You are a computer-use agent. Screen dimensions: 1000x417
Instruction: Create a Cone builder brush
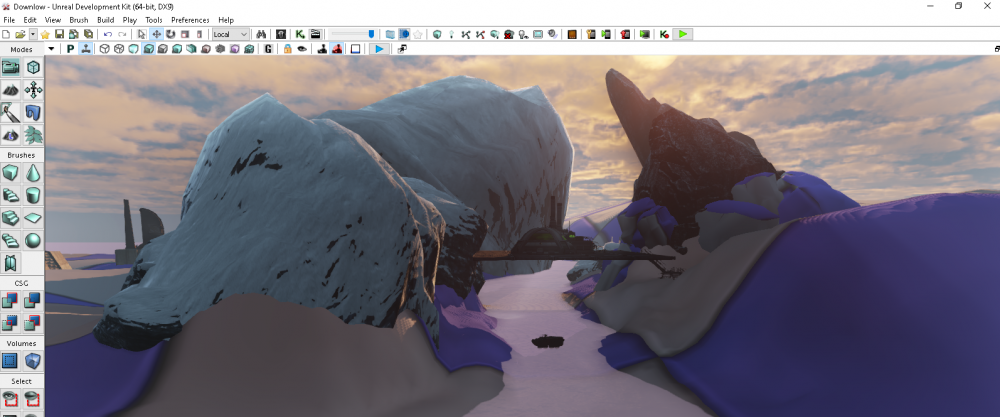(33, 173)
